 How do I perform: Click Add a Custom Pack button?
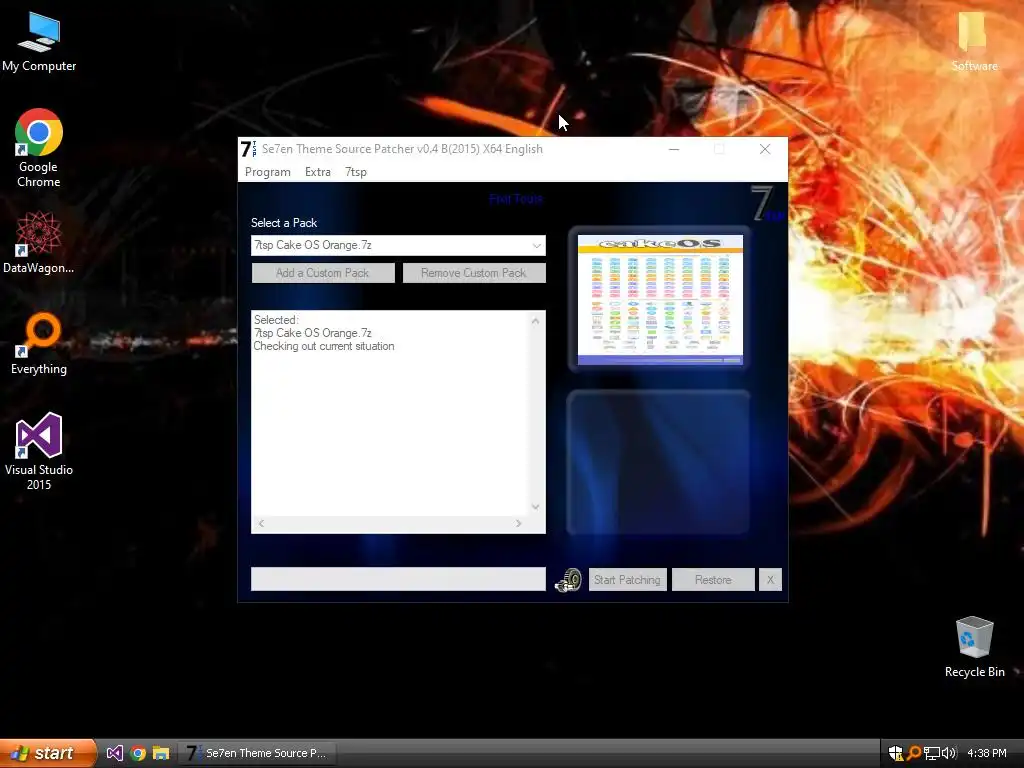point(323,273)
